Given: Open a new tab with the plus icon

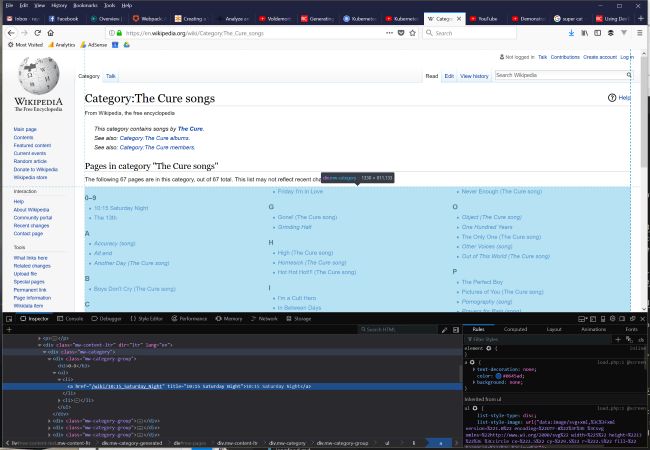Looking at the screenshot, I should [641, 18].
